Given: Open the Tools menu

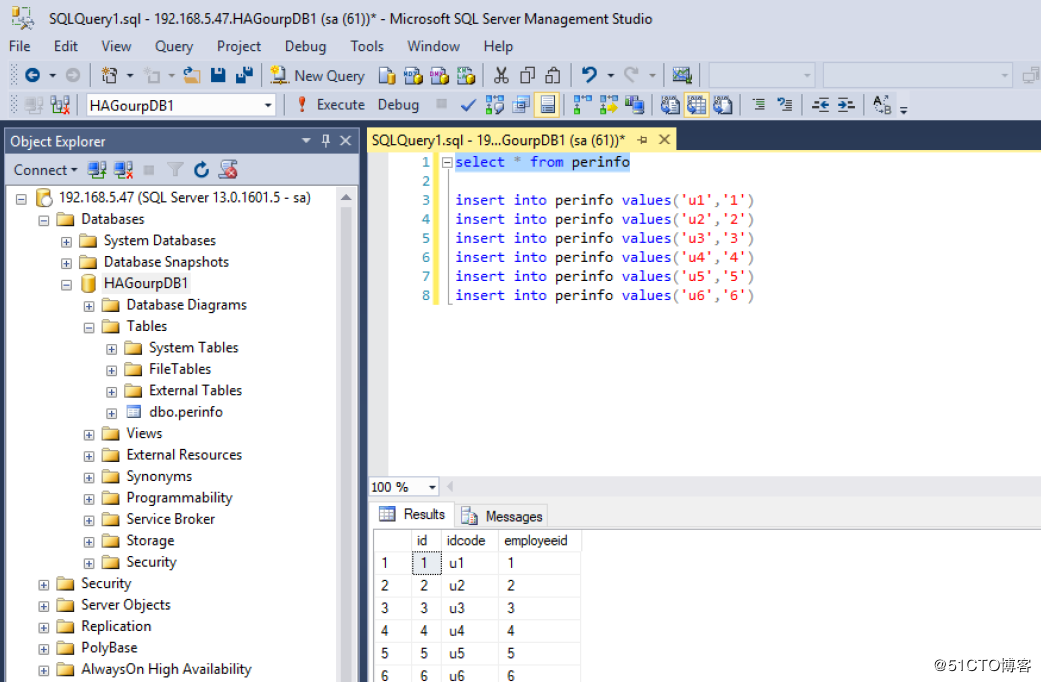Looking at the screenshot, I should (367, 46).
